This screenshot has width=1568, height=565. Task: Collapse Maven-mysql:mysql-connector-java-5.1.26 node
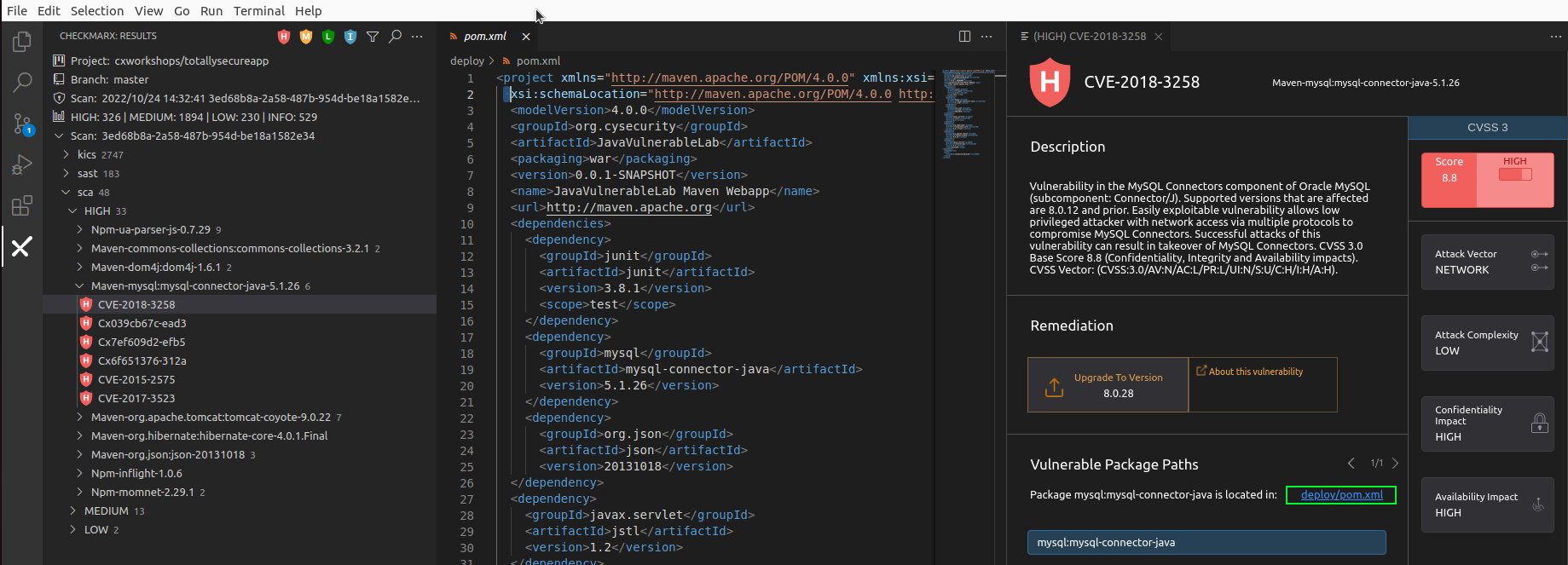79,285
